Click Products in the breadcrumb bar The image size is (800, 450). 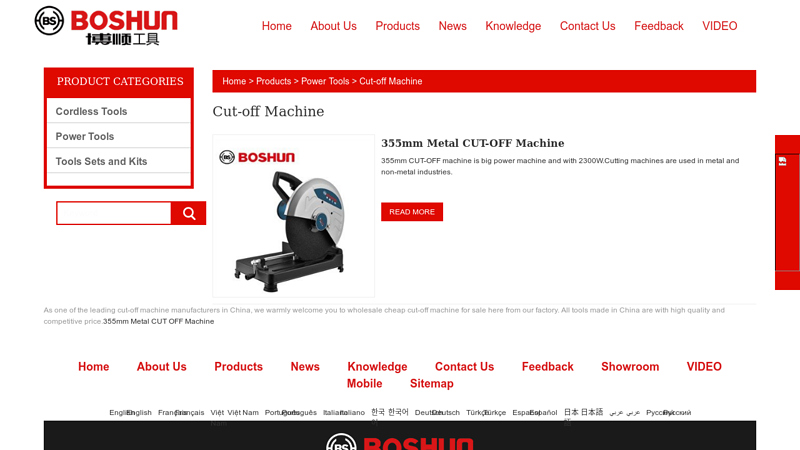(x=273, y=81)
